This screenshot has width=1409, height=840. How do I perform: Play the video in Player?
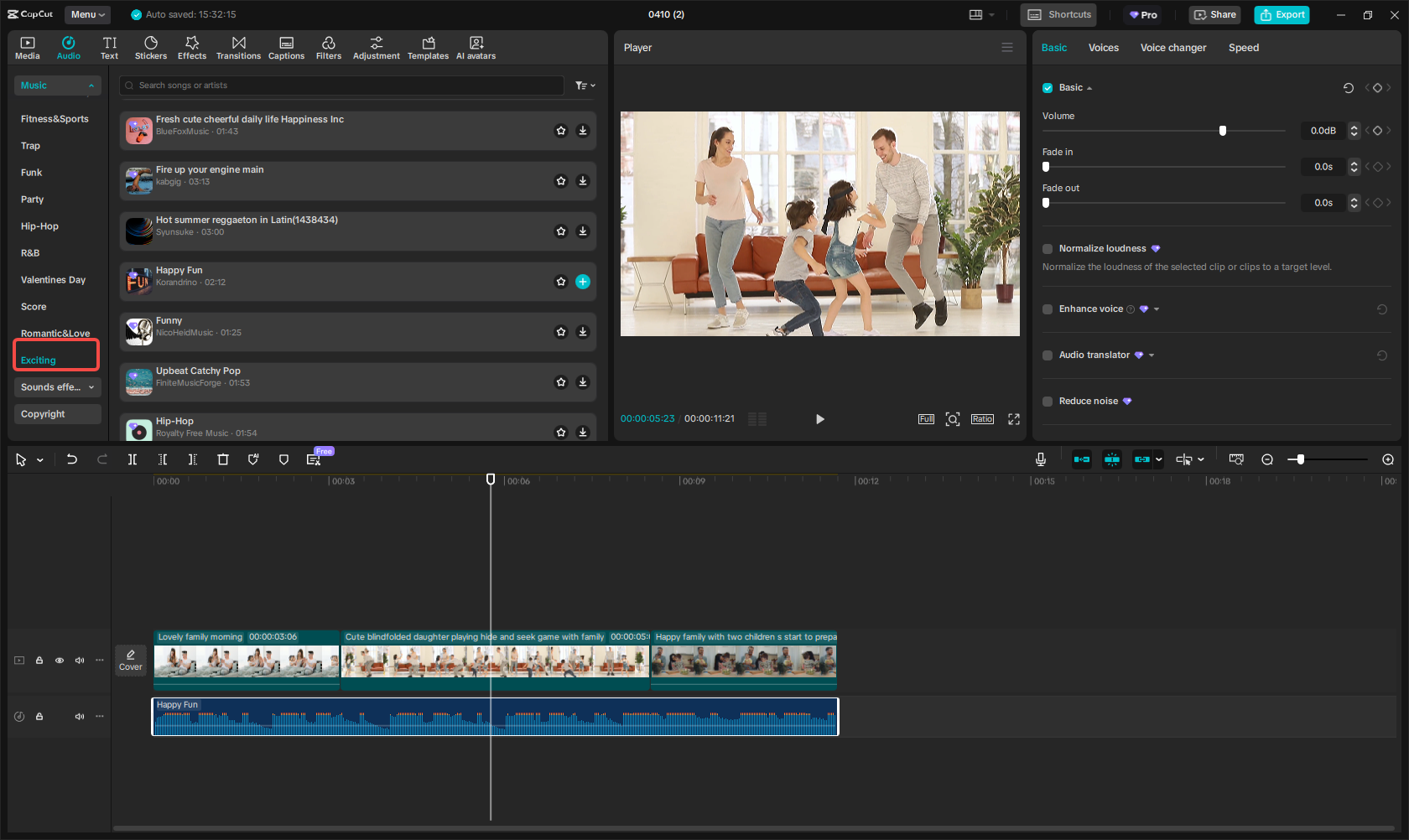click(x=819, y=419)
